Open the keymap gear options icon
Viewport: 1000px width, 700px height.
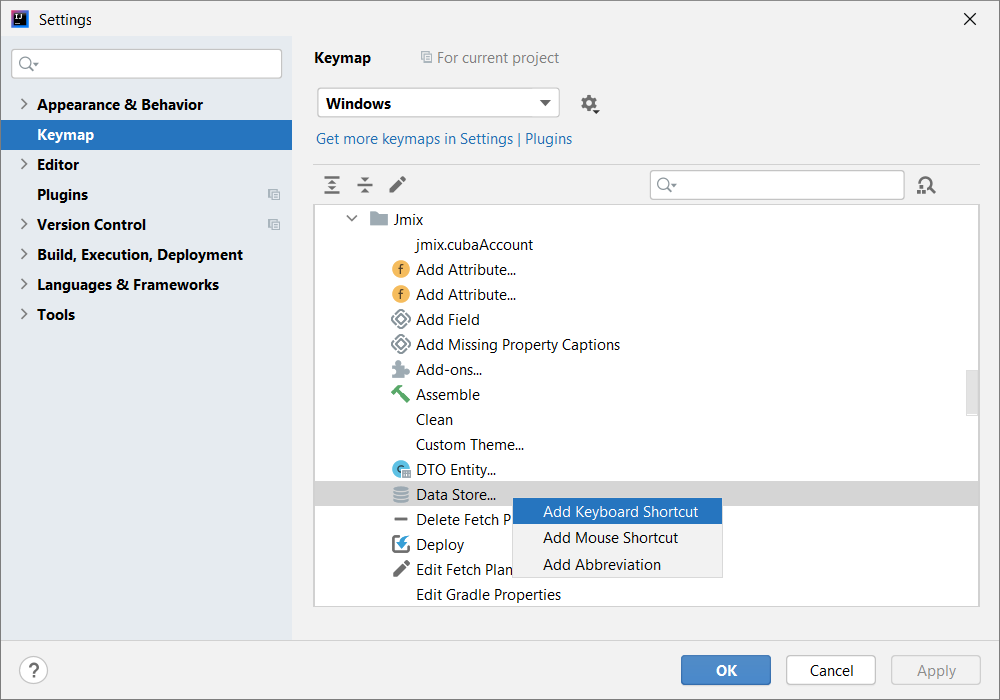pyautogui.click(x=589, y=104)
